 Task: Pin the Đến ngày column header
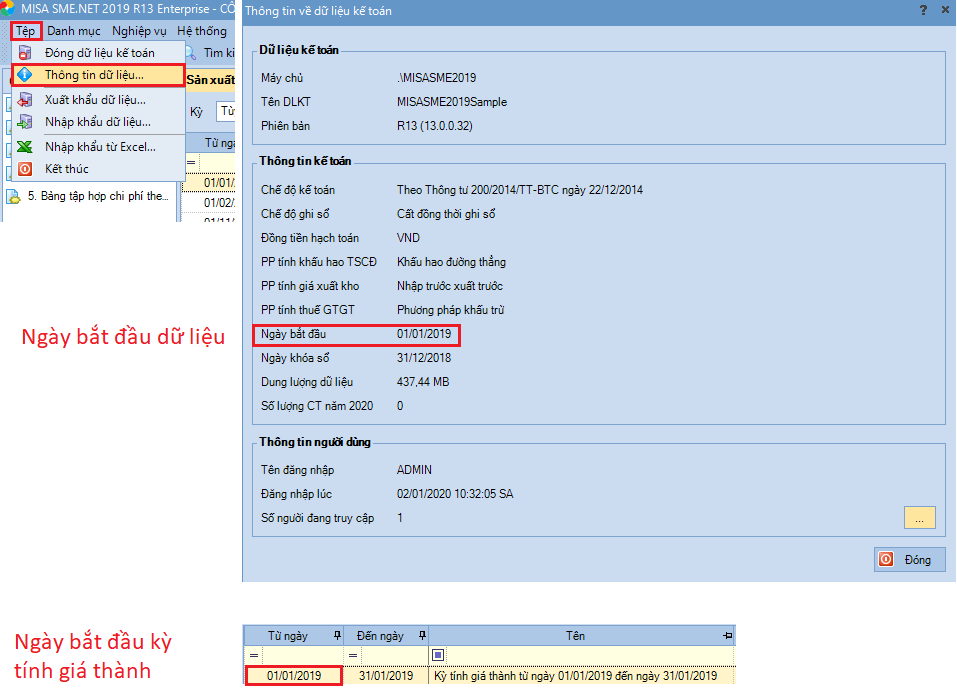click(421, 636)
